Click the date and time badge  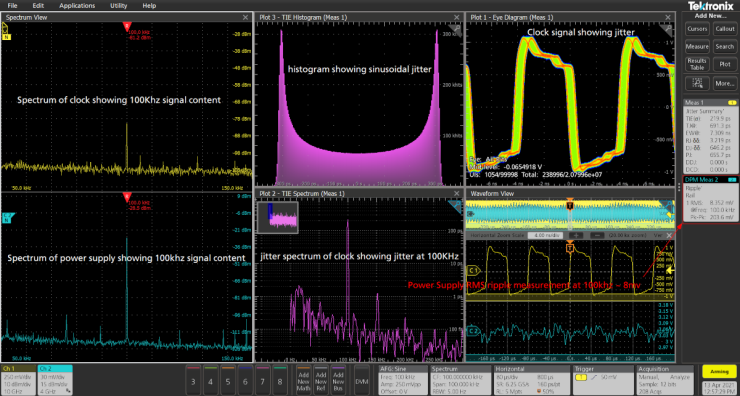click(718, 387)
